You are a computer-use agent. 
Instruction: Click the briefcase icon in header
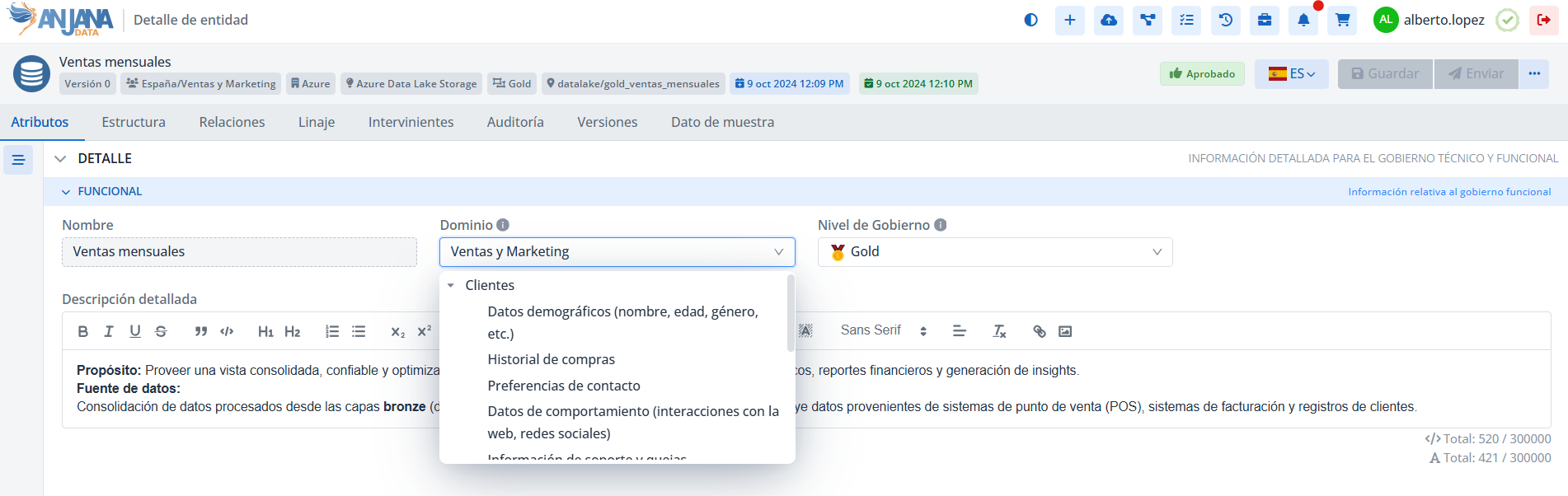coord(1265,21)
